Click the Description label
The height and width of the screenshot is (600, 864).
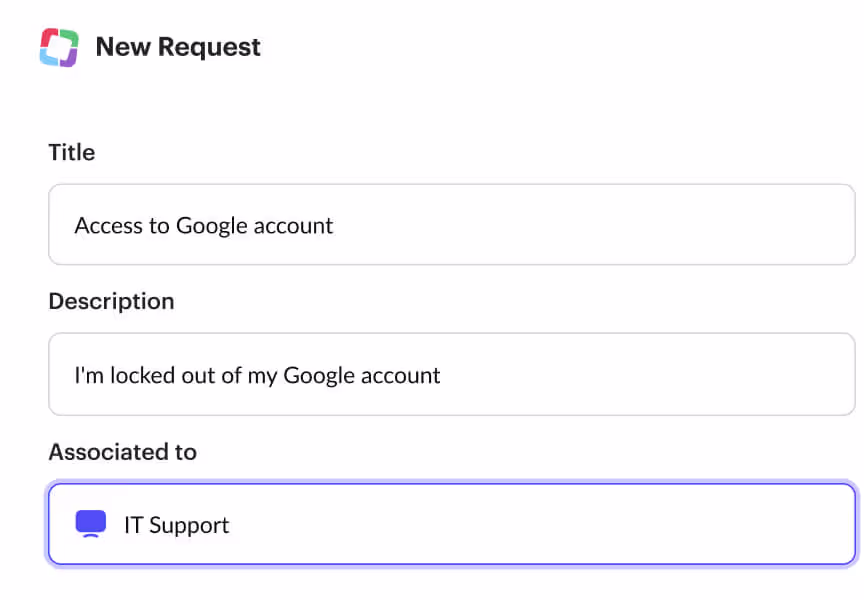coord(111,301)
